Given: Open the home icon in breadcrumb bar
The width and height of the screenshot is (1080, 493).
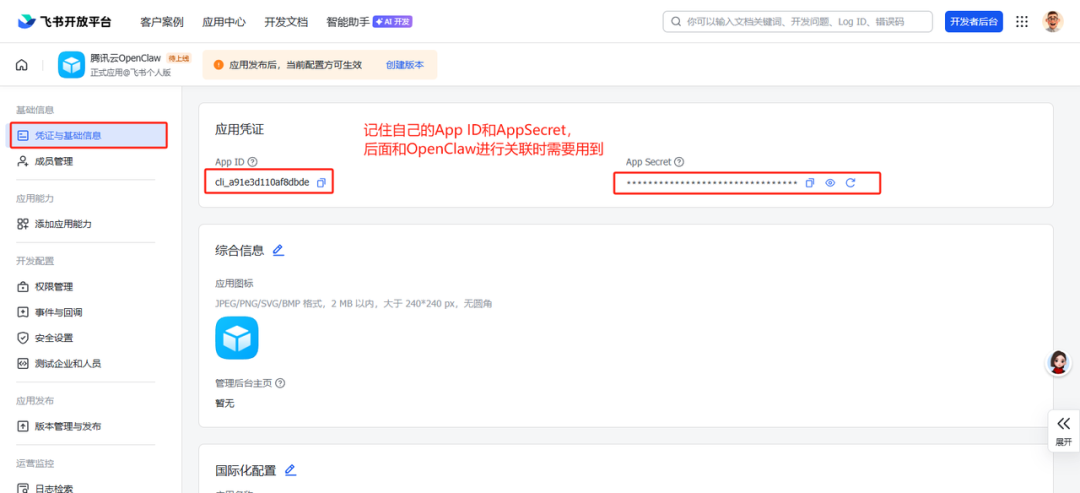Looking at the screenshot, I should coord(22,65).
